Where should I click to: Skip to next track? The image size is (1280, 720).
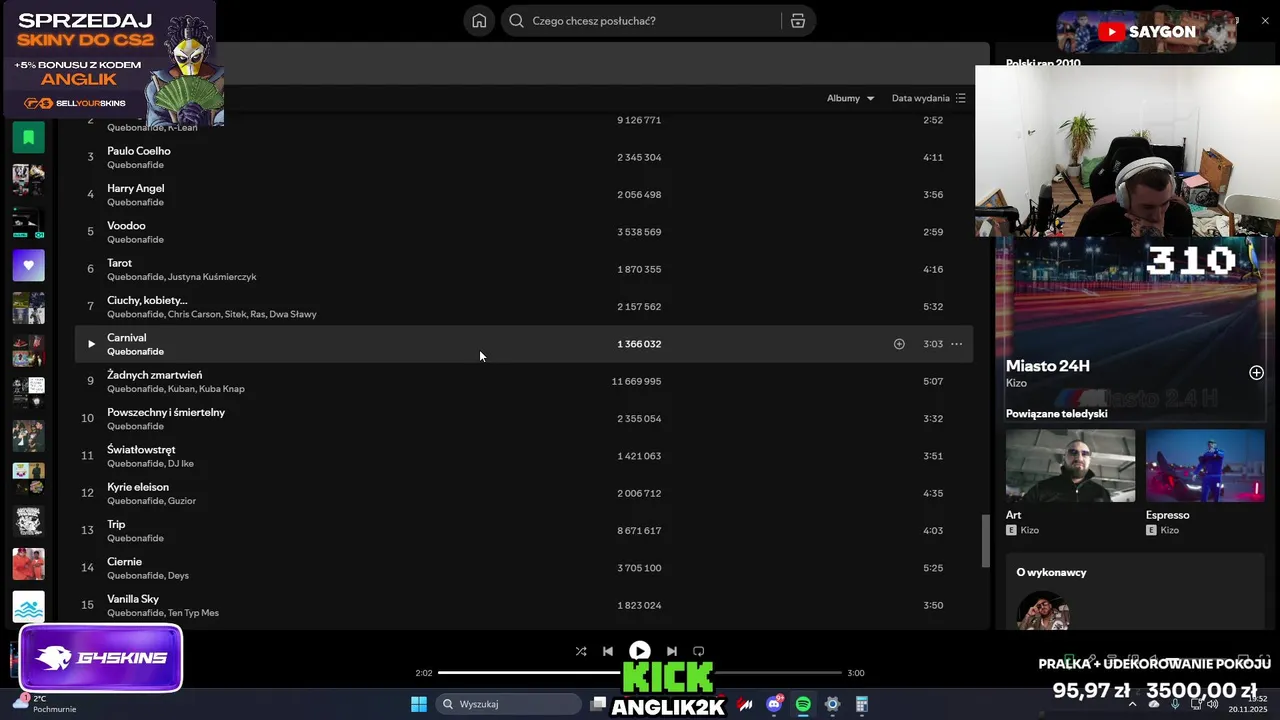[x=672, y=651]
